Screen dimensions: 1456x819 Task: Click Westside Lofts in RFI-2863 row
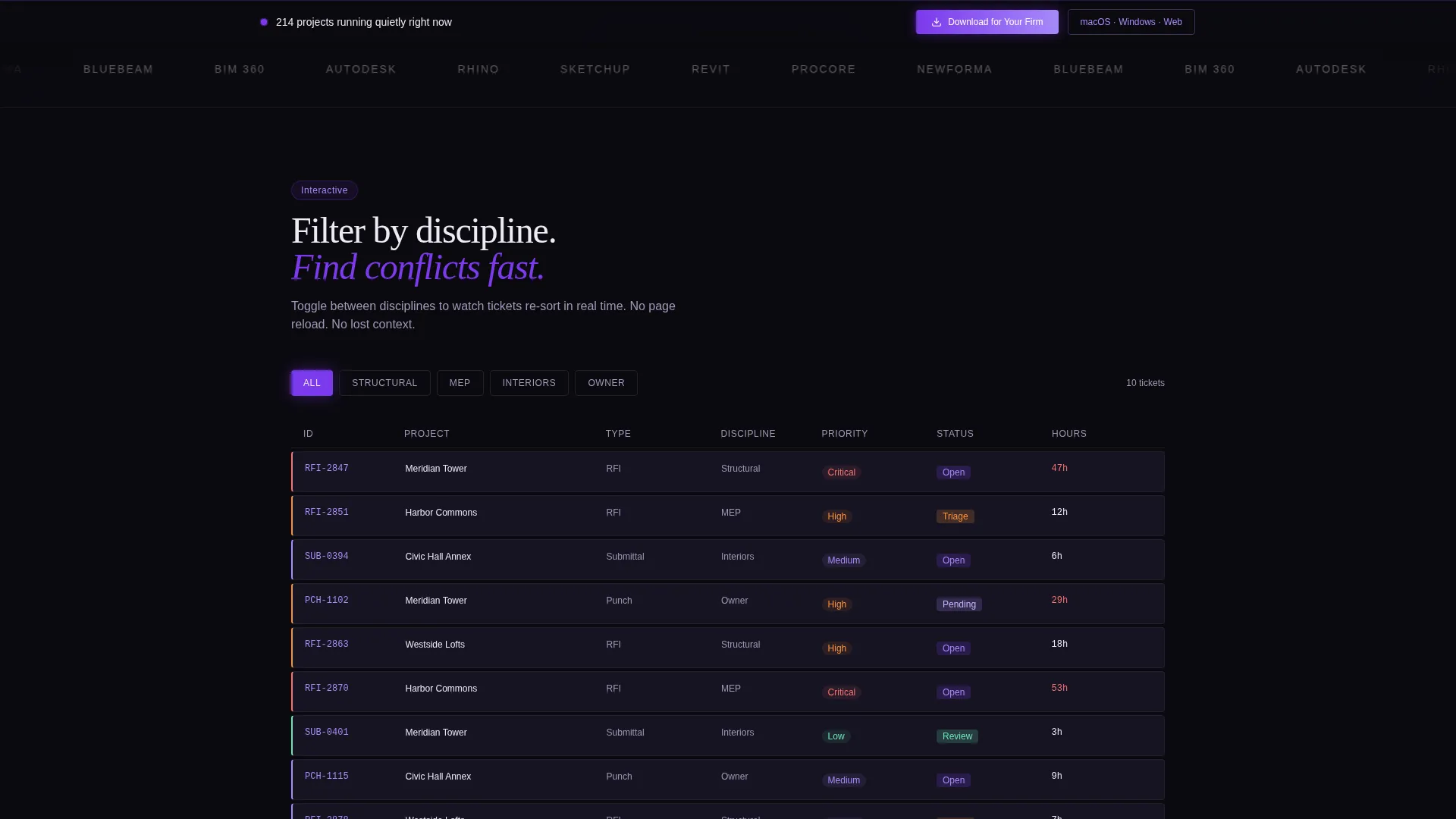(x=435, y=645)
